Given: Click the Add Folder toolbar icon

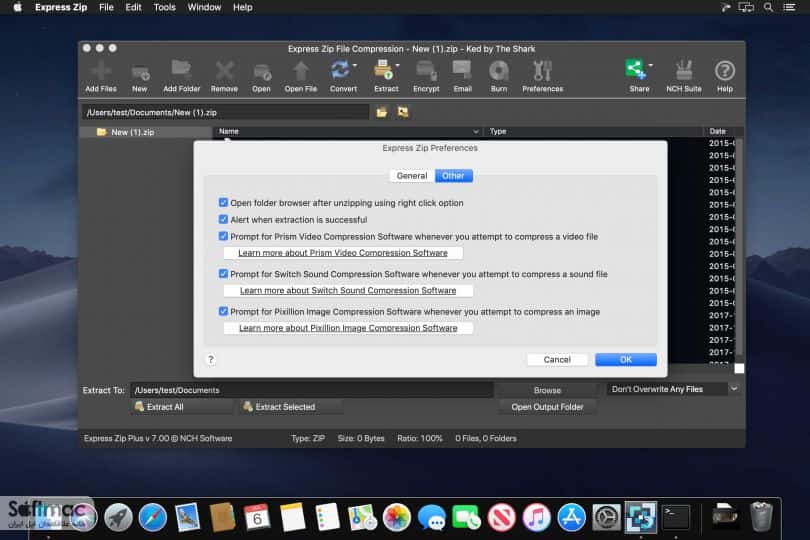Looking at the screenshot, I should tap(181, 76).
